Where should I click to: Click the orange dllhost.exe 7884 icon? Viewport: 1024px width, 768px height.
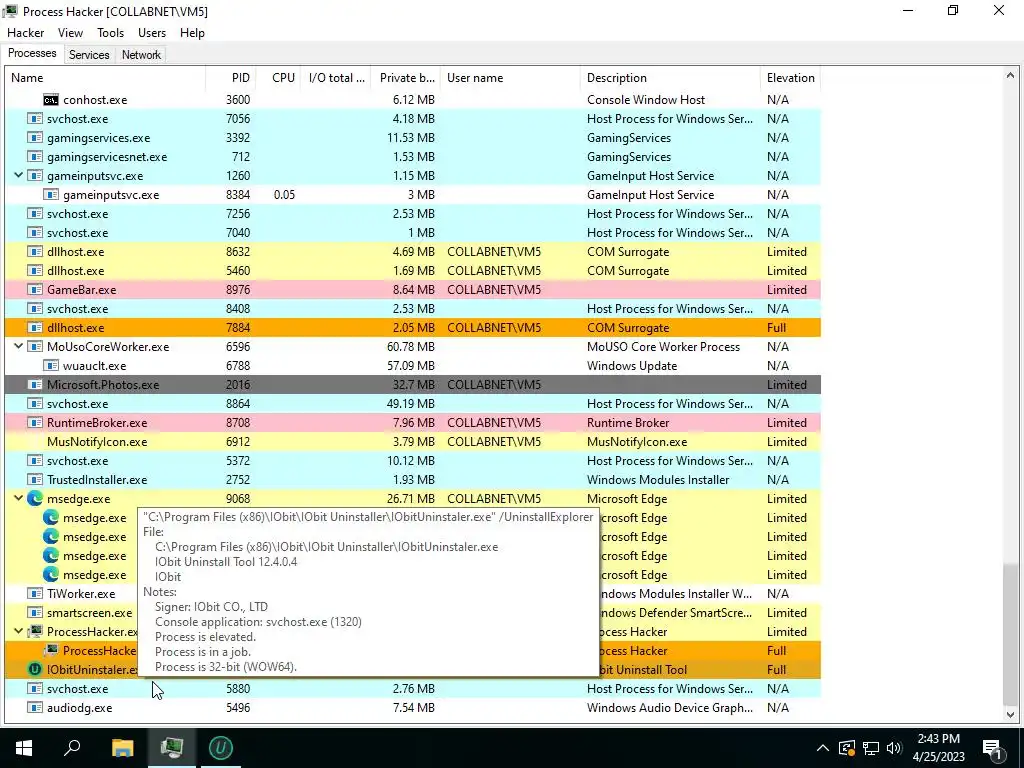(x=35, y=328)
